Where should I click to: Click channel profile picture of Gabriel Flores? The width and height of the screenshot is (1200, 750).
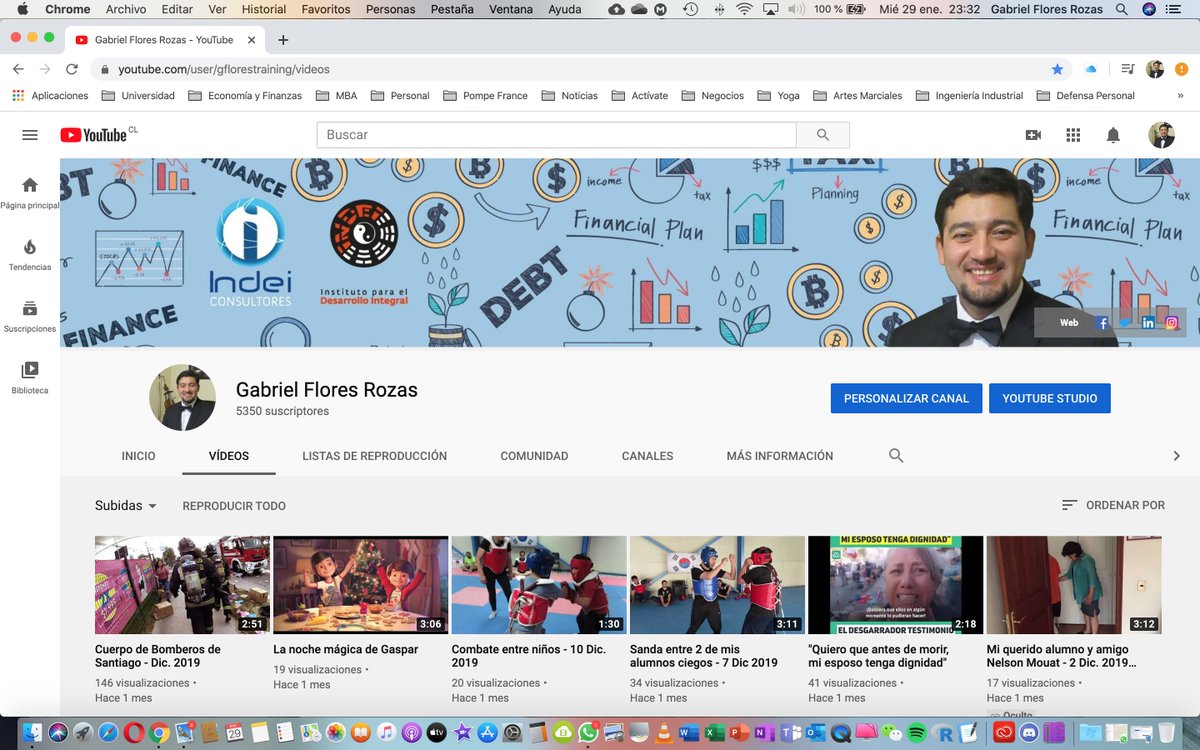coord(182,398)
